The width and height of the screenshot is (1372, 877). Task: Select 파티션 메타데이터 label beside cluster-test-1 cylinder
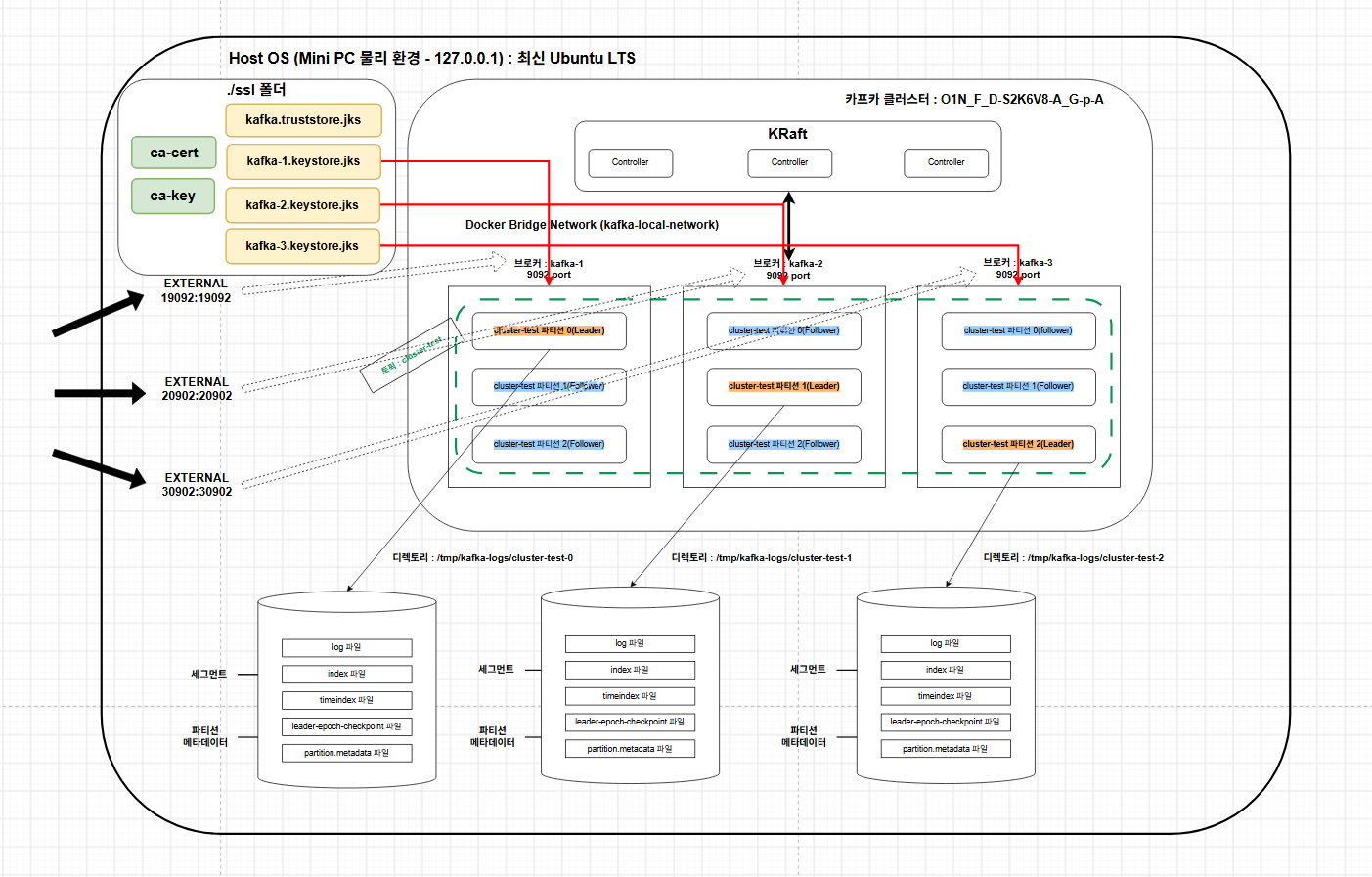[493, 736]
